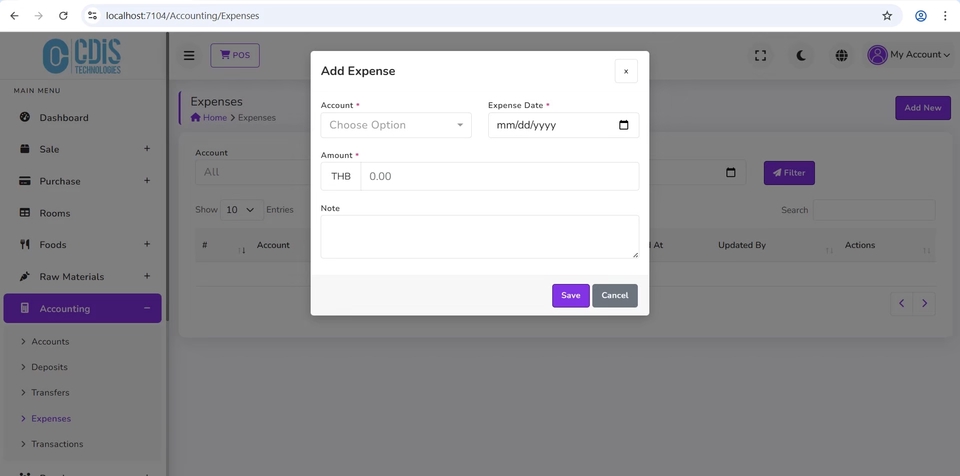This screenshot has height=476, width=960.
Task: Bookmark this page with star icon
Action: pos(887,16)
